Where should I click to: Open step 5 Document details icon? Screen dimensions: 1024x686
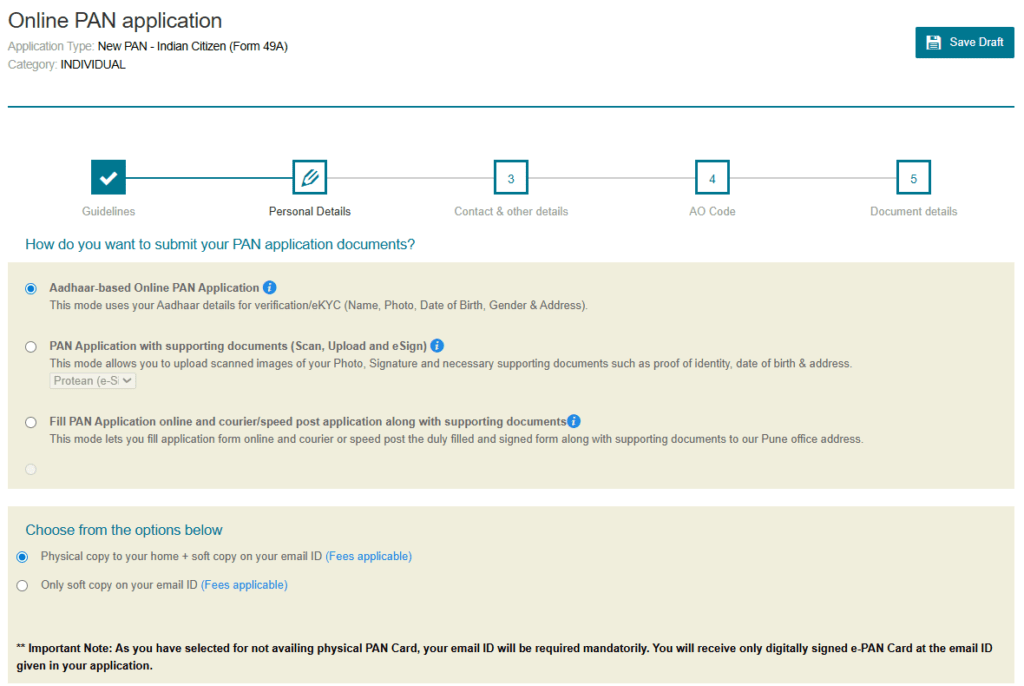[x=913, y=177]
